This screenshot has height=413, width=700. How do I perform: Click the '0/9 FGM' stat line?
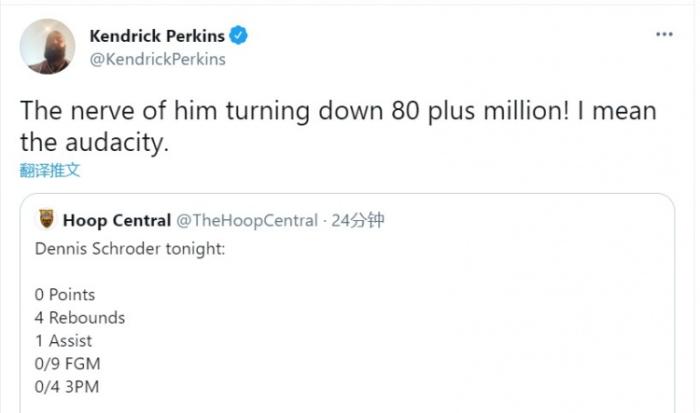(x=68, y=364)
